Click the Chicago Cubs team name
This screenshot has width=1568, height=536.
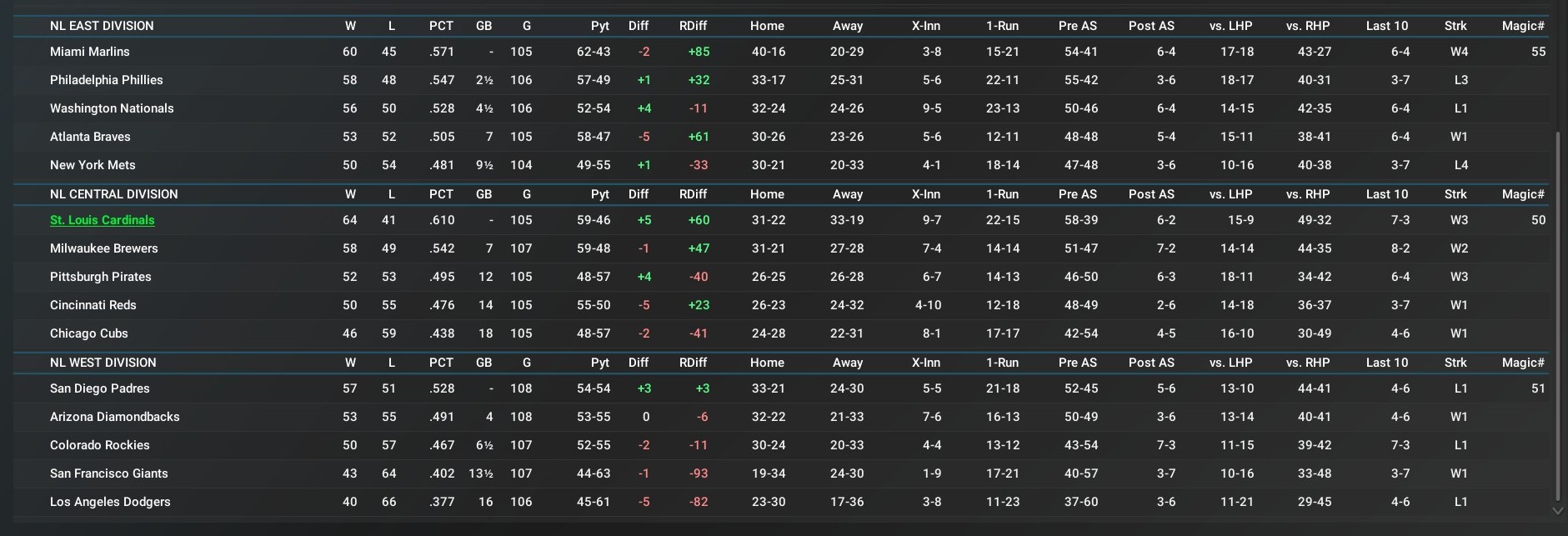point(89,333)
